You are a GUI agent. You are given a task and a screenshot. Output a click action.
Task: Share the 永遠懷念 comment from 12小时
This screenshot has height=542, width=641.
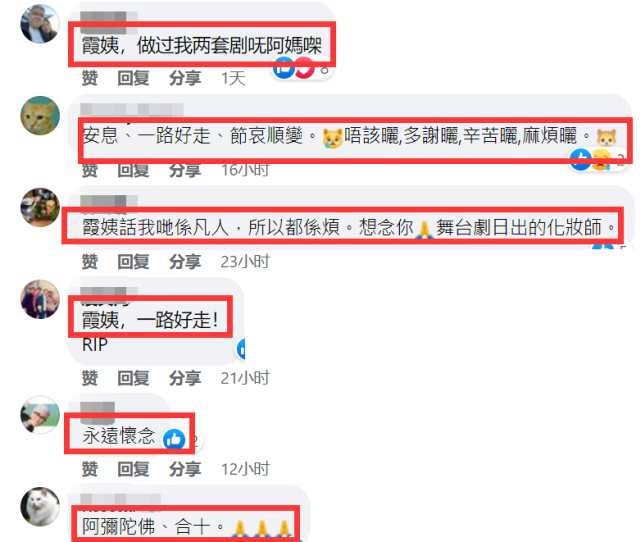185,469
